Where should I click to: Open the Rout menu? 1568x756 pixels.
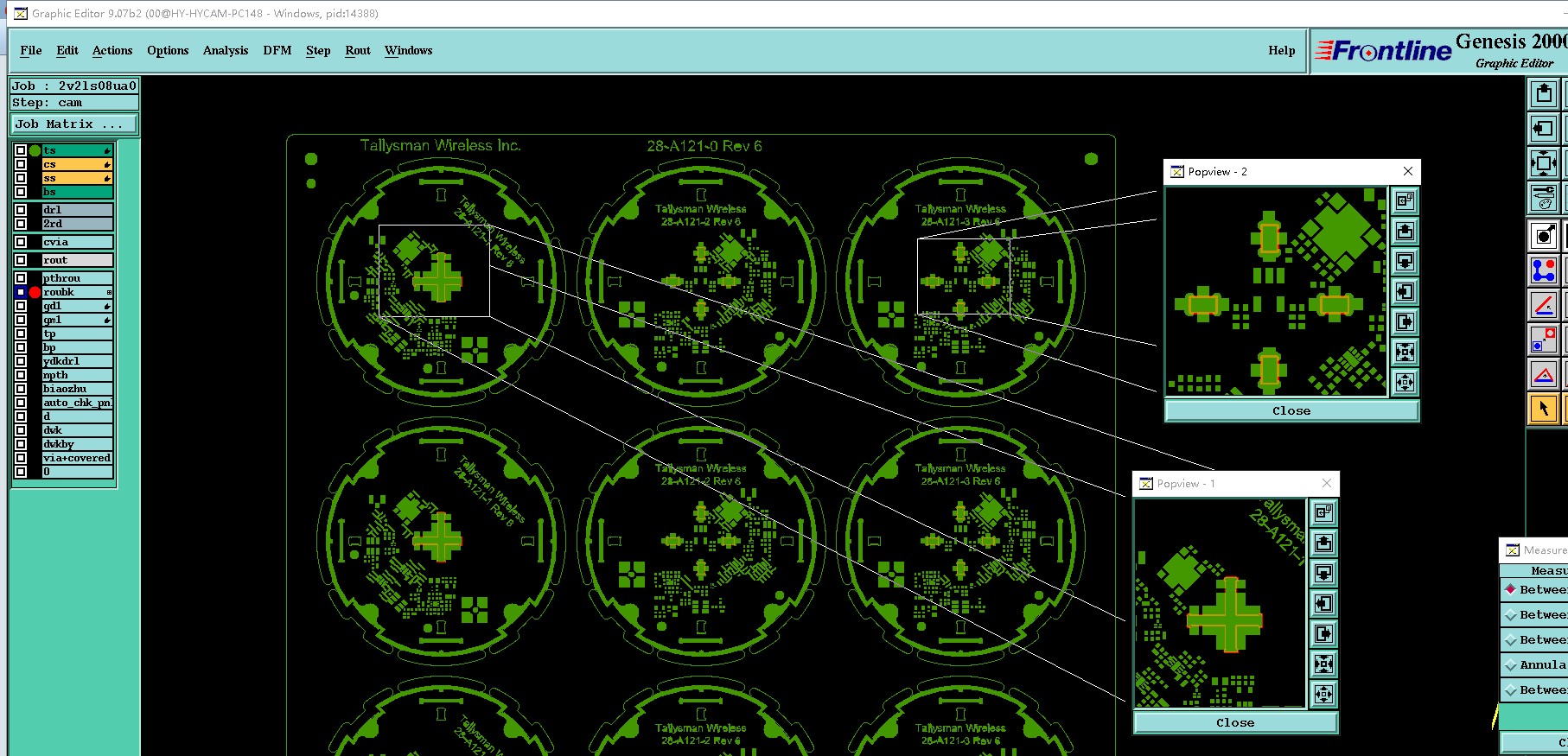pos(358,50)
